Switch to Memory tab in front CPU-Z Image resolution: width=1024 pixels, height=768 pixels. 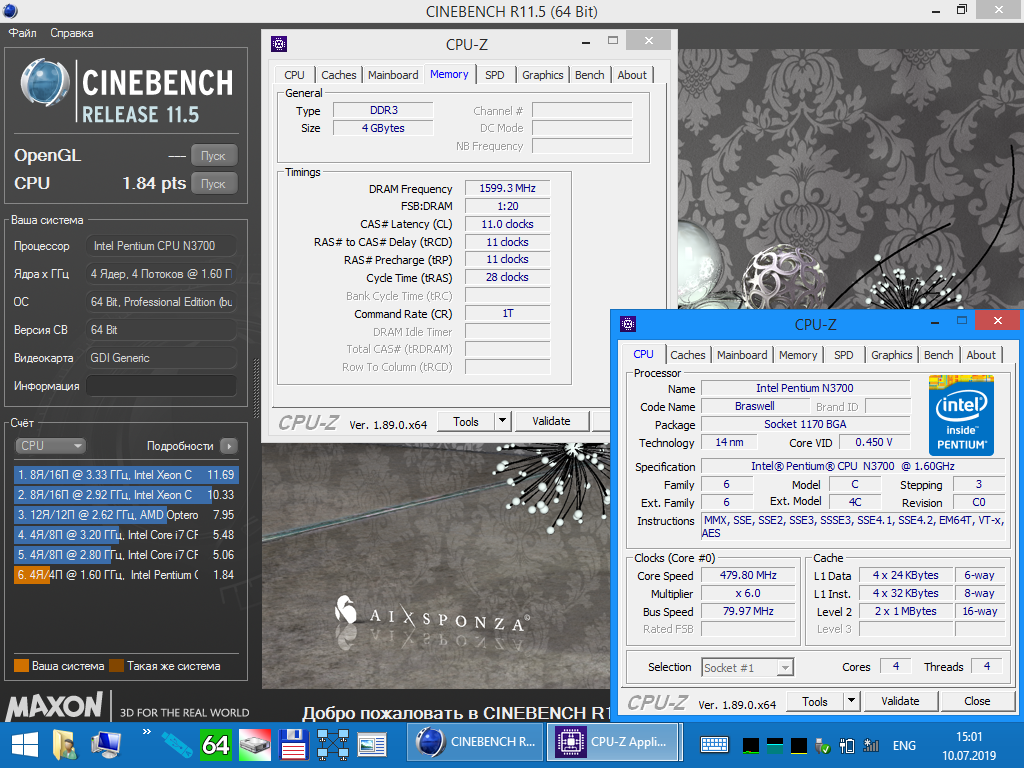[798, 355]
